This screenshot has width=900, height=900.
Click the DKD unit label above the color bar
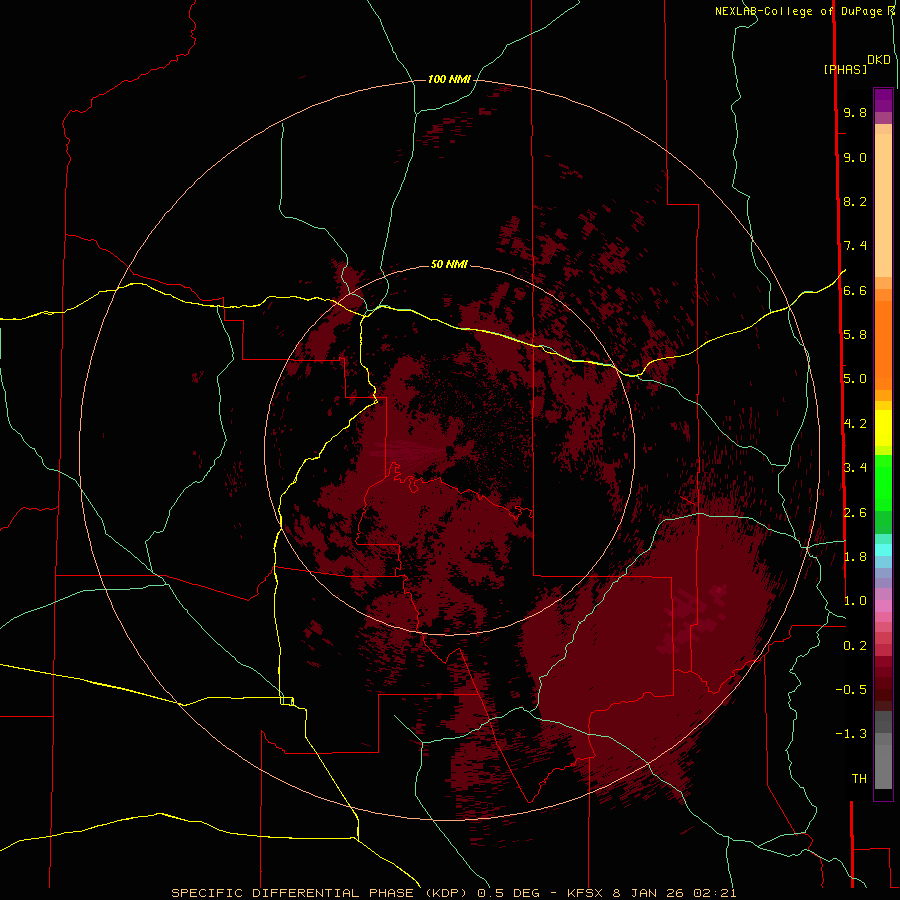point(879,60)
